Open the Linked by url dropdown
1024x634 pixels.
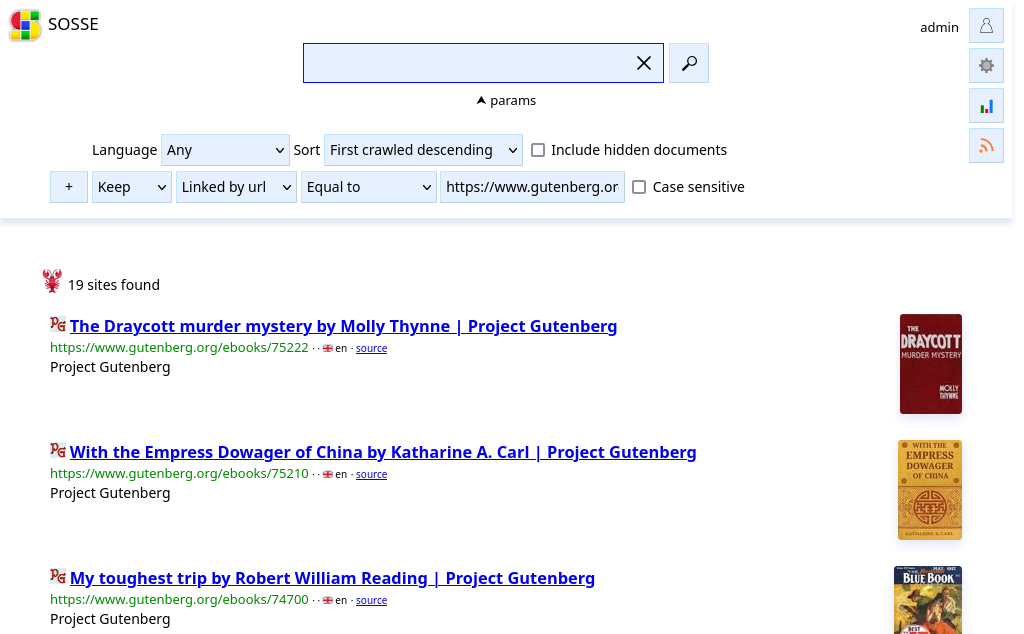236,187
